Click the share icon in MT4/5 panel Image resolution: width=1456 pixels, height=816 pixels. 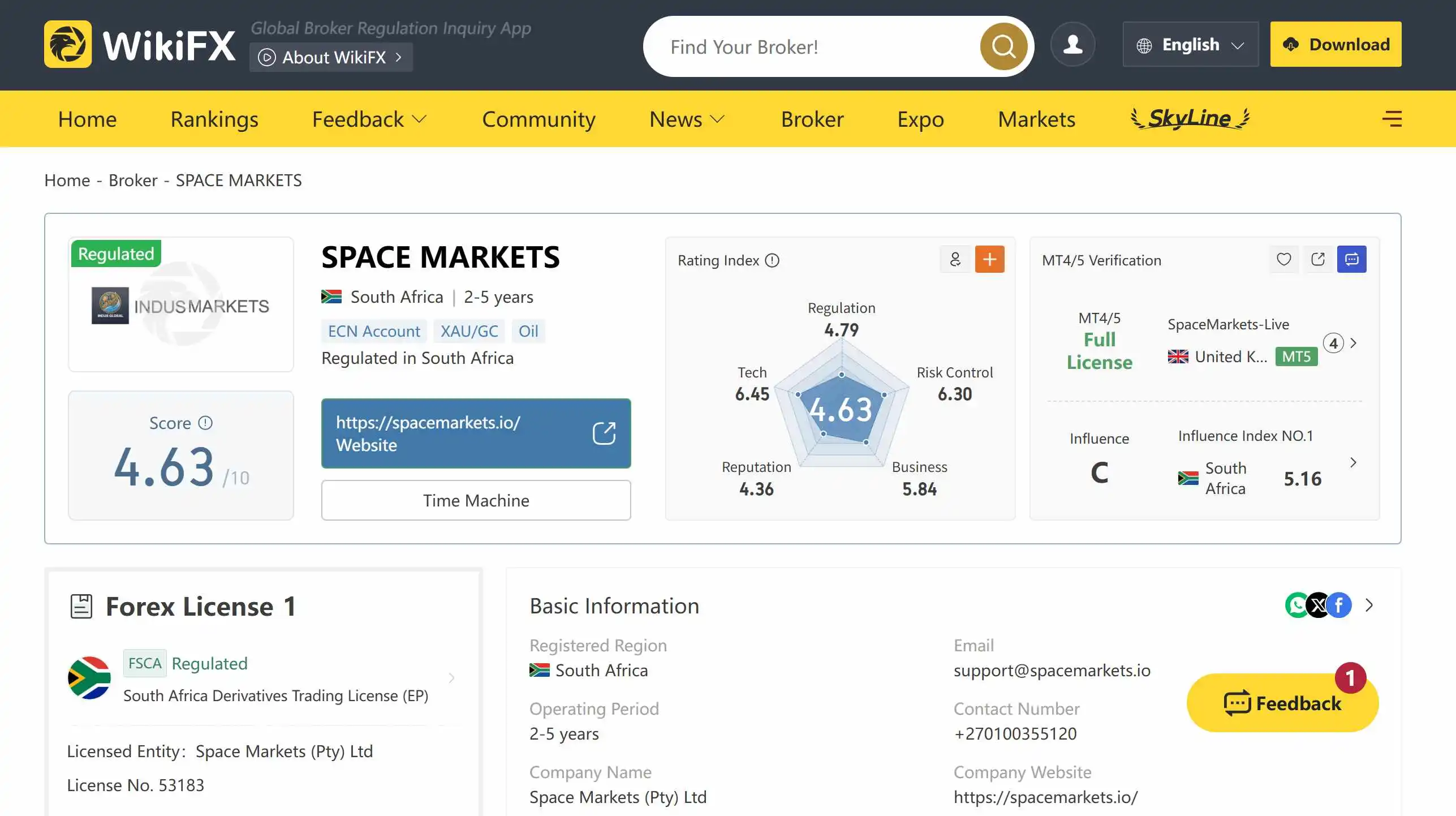tap(1317, 259)
